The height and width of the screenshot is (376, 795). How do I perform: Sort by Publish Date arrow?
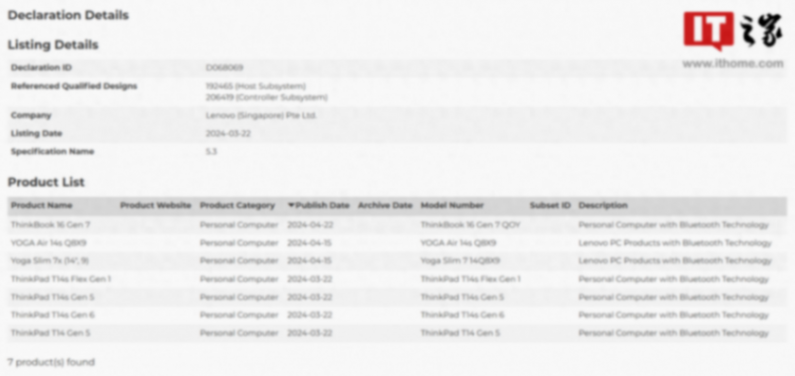pyautogui.click(x=291, y=205)
